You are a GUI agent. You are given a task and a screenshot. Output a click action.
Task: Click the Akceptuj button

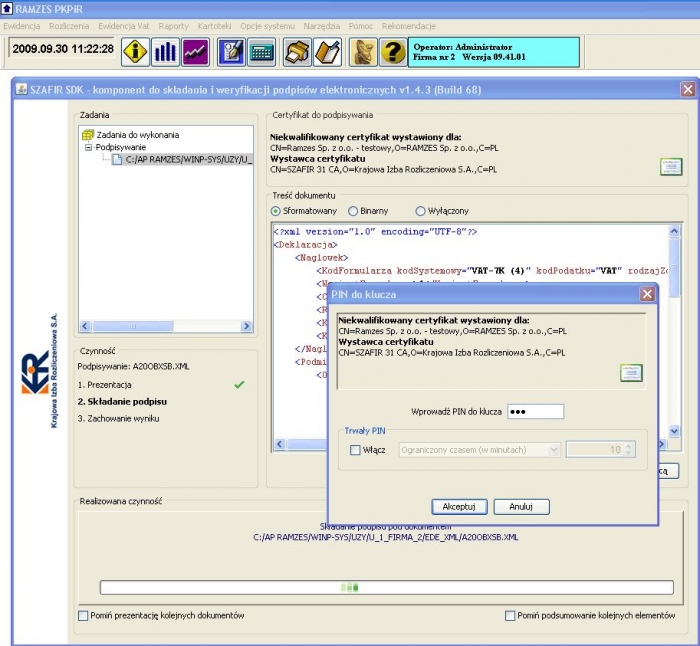459,507
